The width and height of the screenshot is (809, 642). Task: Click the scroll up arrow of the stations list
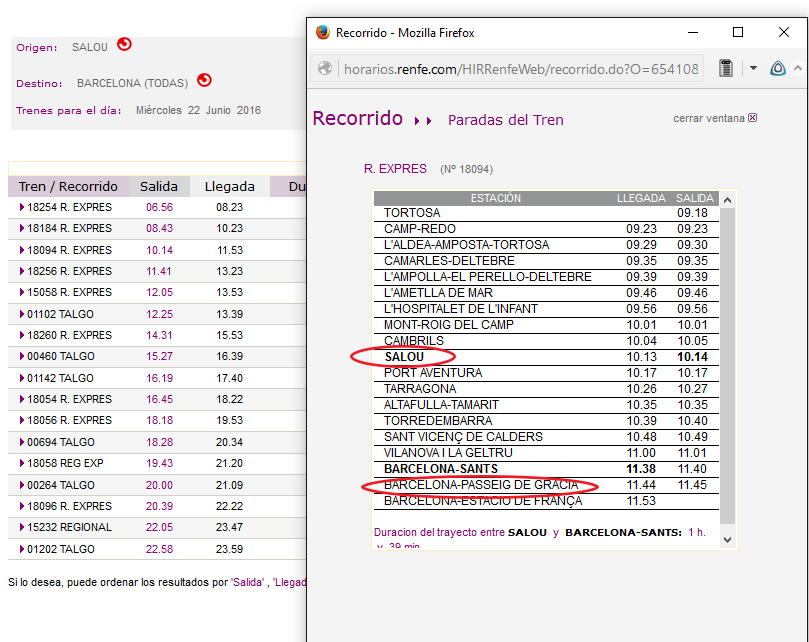(727, 200)
